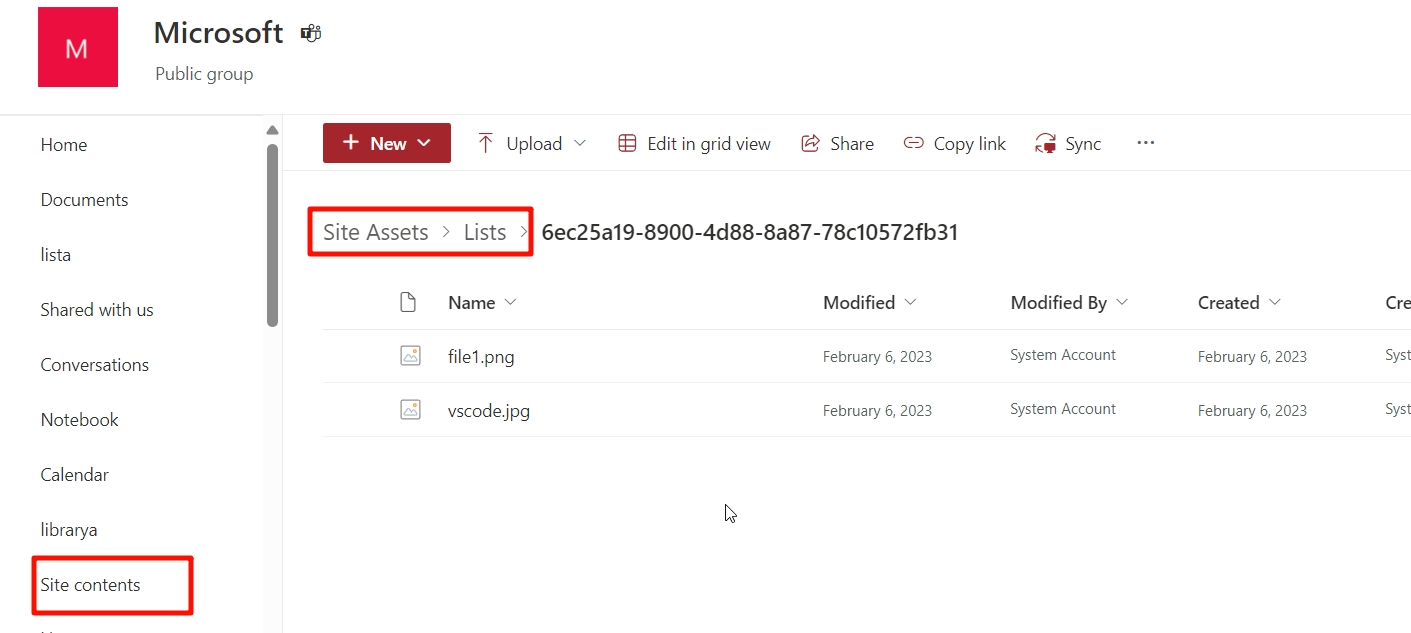Open the more actions ellipsis menu

(x=1146, y=143)
